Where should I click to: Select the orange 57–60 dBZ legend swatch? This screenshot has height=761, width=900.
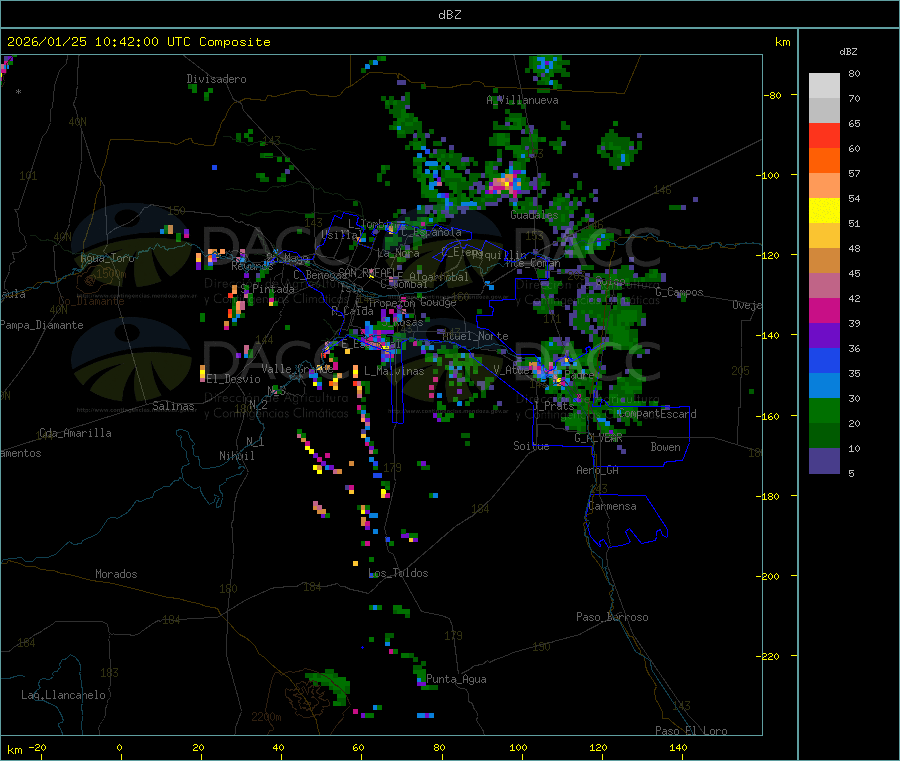tap(824, 161)
